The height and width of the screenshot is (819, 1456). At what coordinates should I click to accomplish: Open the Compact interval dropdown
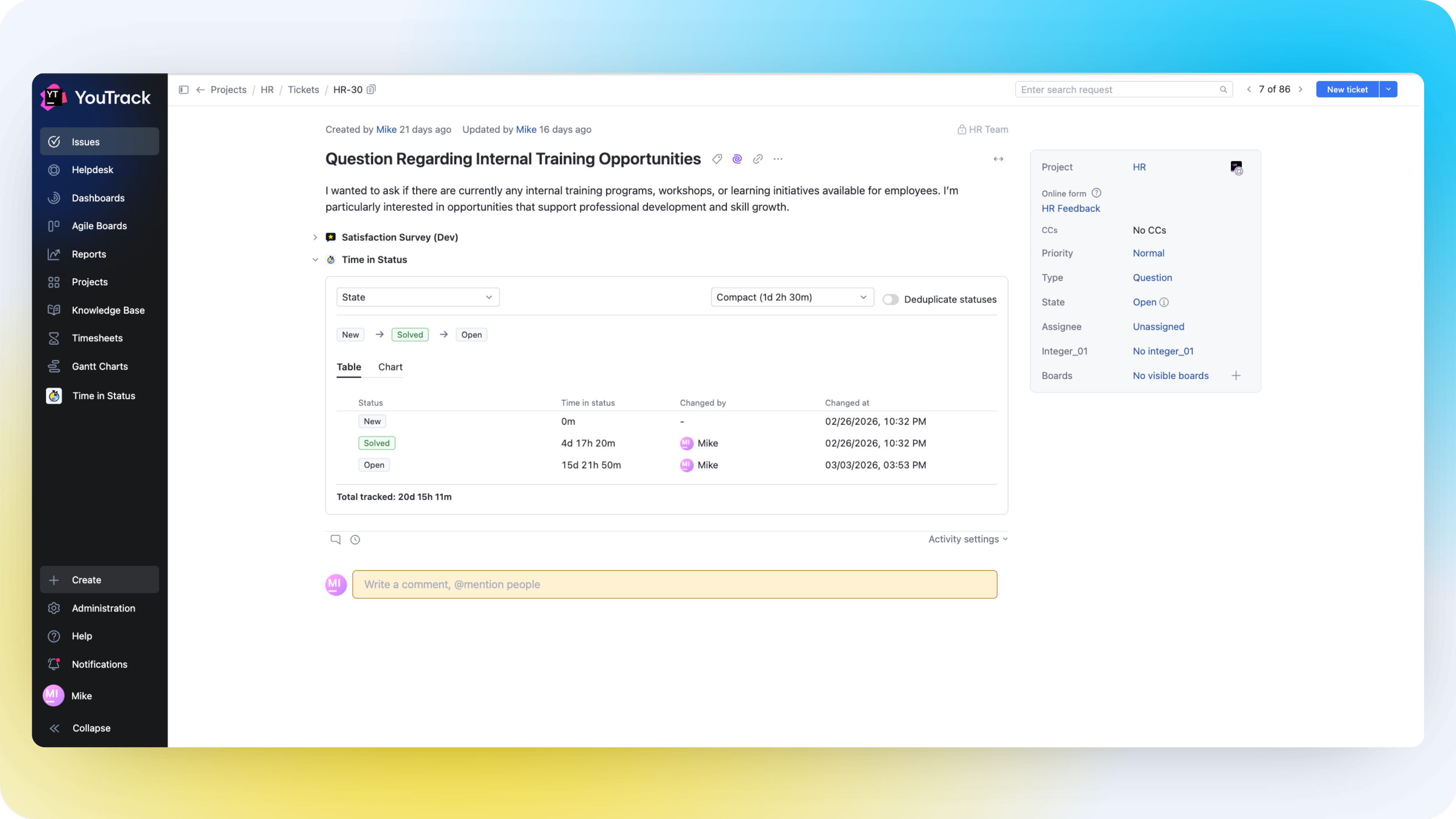pyautogui.click(x=792, y=297)
